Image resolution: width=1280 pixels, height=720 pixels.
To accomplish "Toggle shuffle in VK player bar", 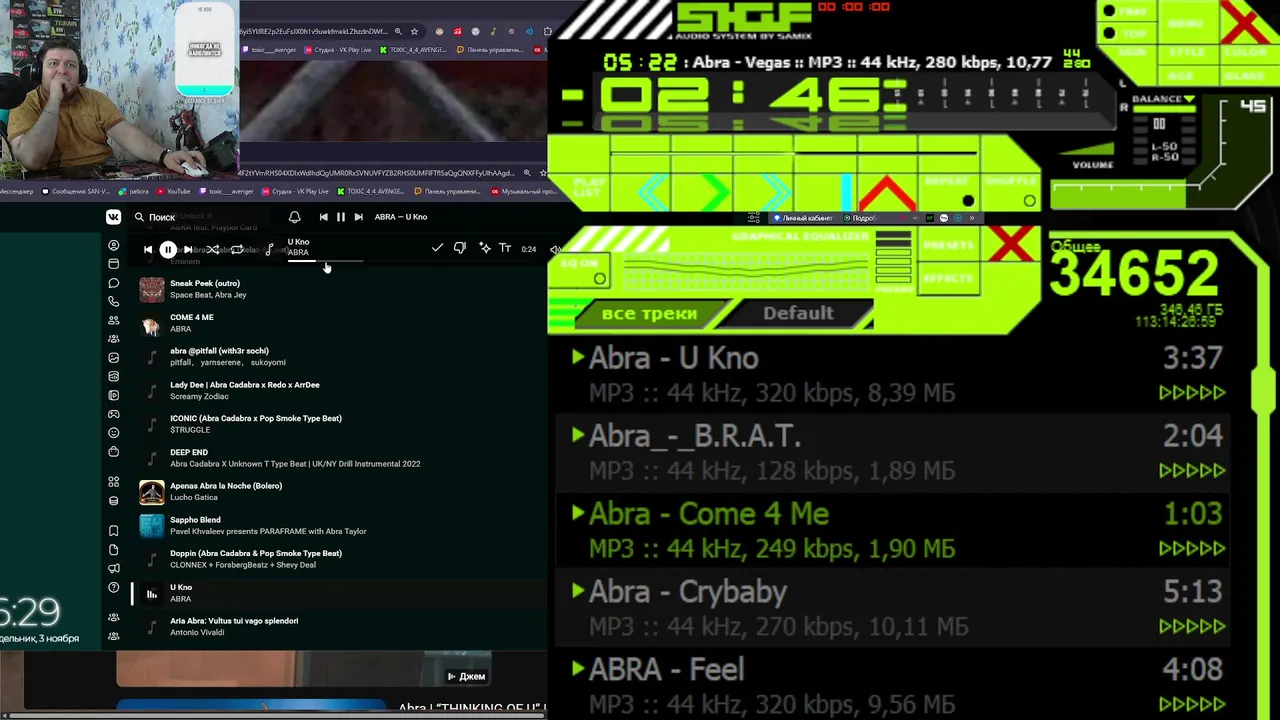I will point(213,249).
